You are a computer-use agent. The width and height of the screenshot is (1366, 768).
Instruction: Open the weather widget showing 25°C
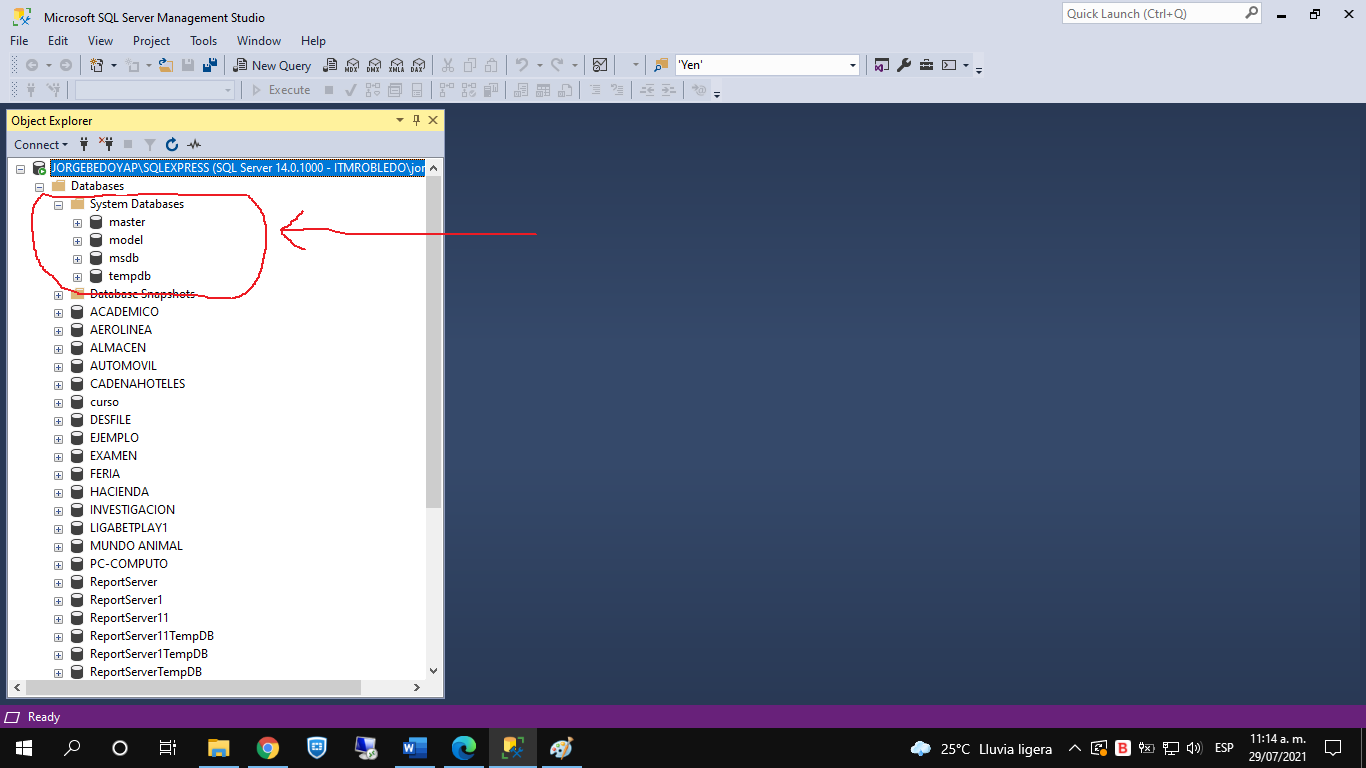(981, 748)
